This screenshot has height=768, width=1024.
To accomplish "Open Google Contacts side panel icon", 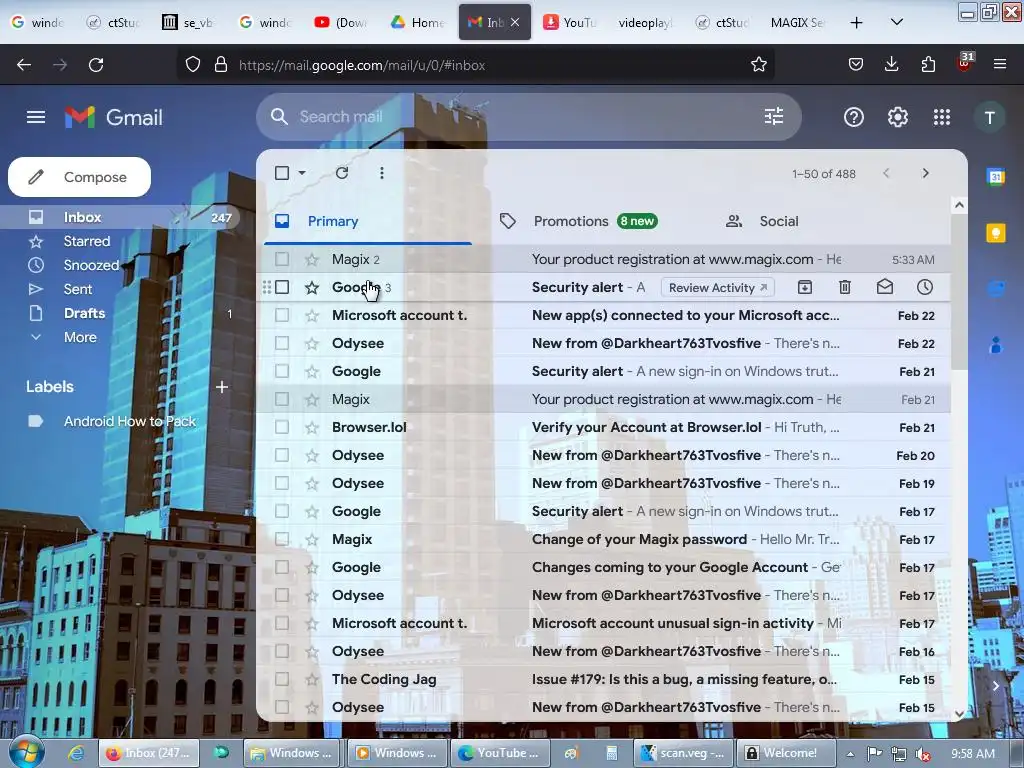I will 995,344.
